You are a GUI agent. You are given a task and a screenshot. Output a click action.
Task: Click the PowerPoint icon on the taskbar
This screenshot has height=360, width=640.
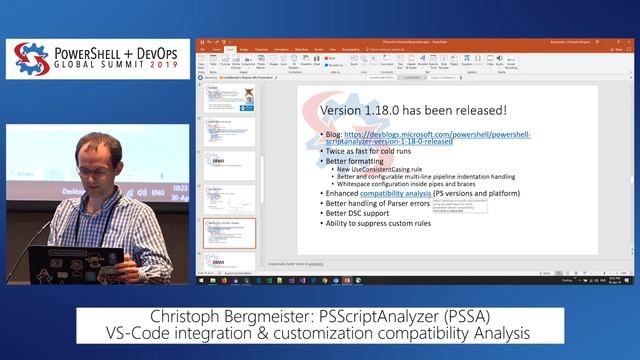coord(347,280)
